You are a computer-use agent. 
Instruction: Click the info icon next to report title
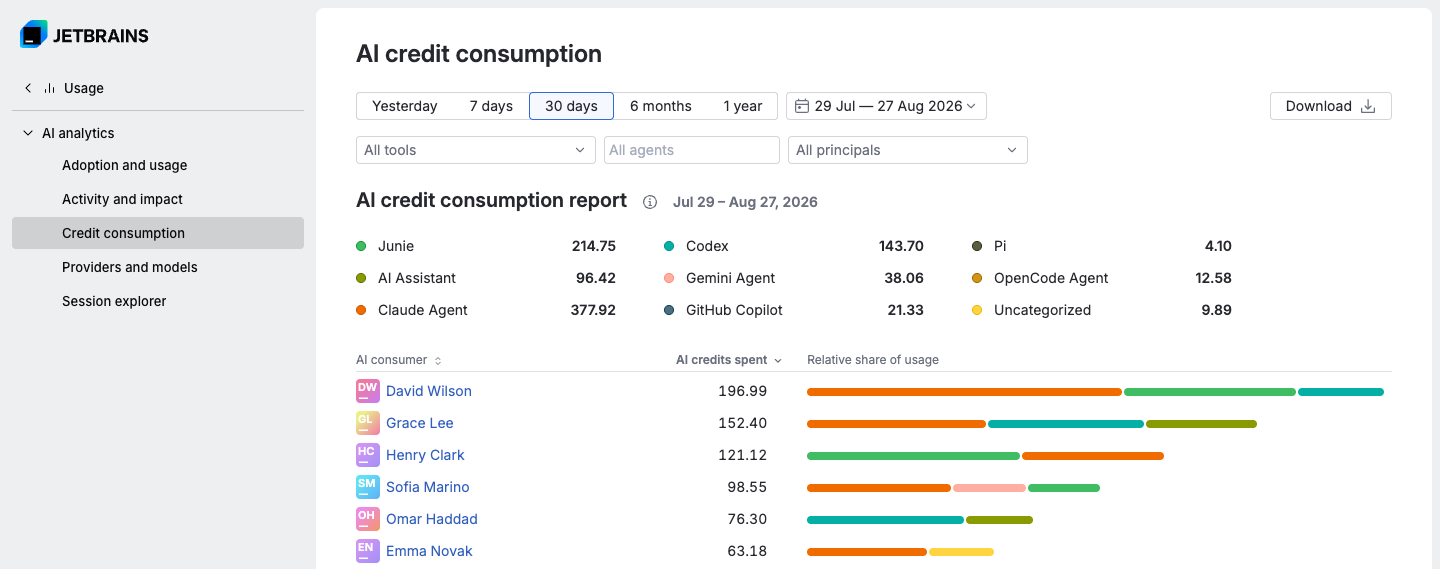point(650,202)
